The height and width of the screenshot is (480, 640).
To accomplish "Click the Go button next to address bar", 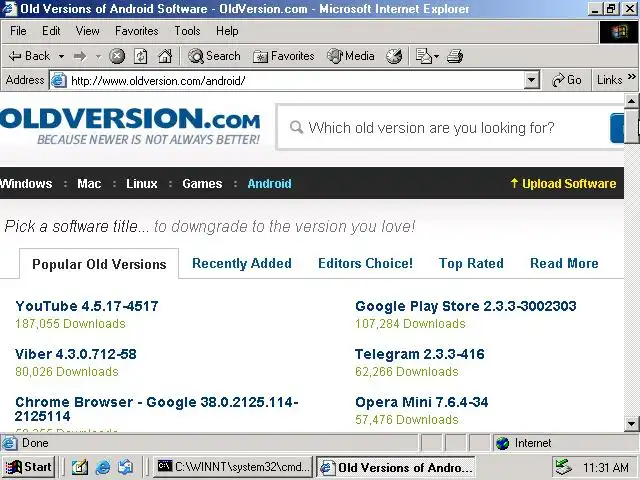I will click(566, 80).
